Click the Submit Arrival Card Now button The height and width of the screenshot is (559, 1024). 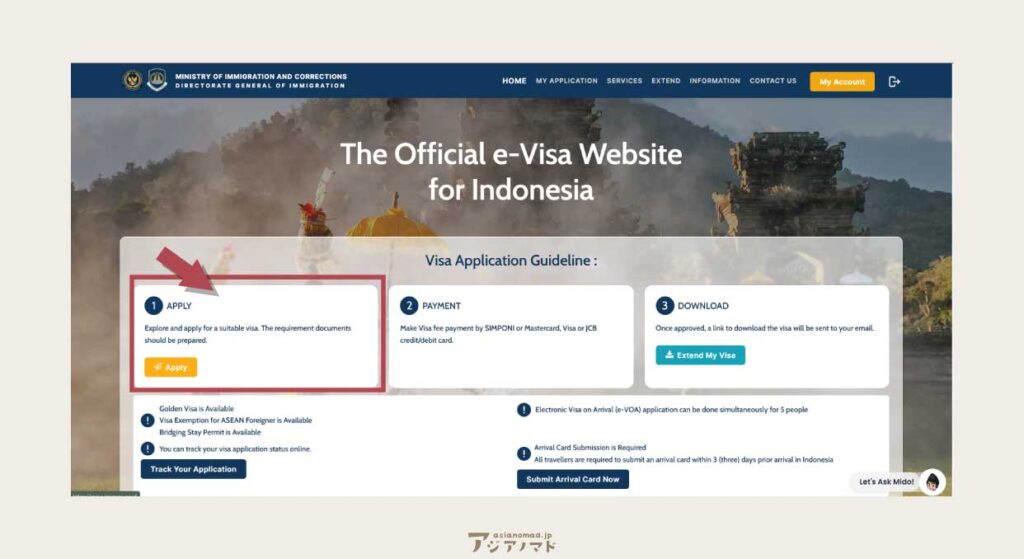pos(573,479)
